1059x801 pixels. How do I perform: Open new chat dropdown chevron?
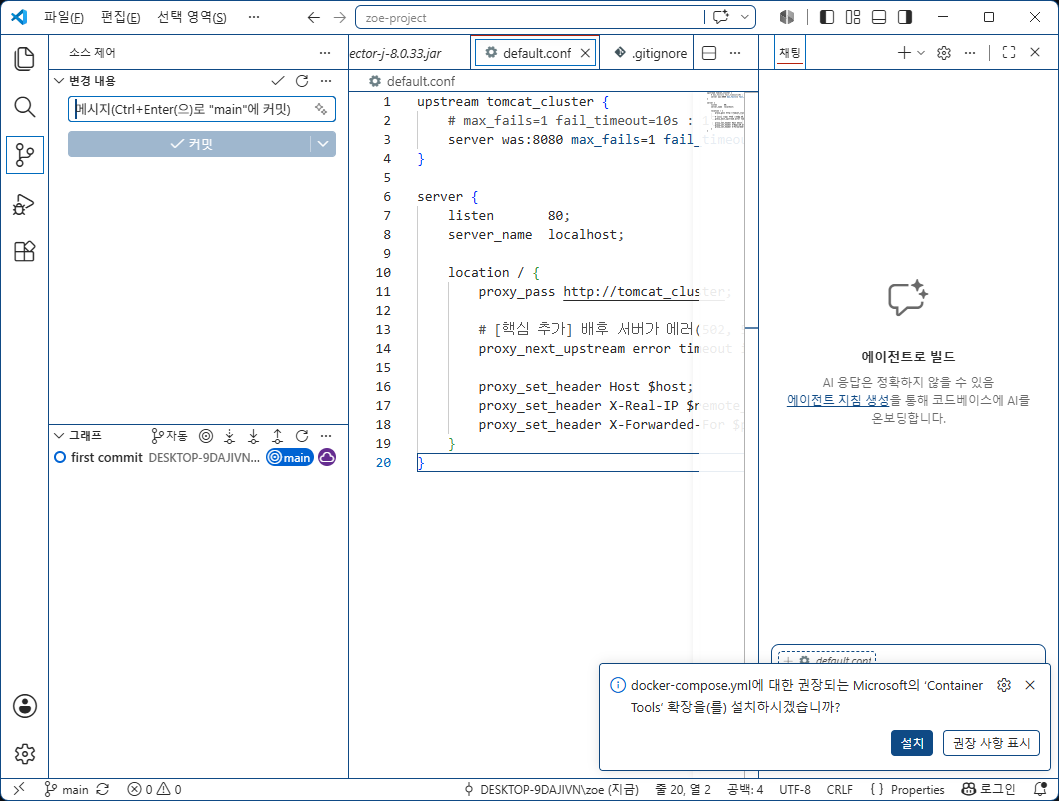click(921, 53)
